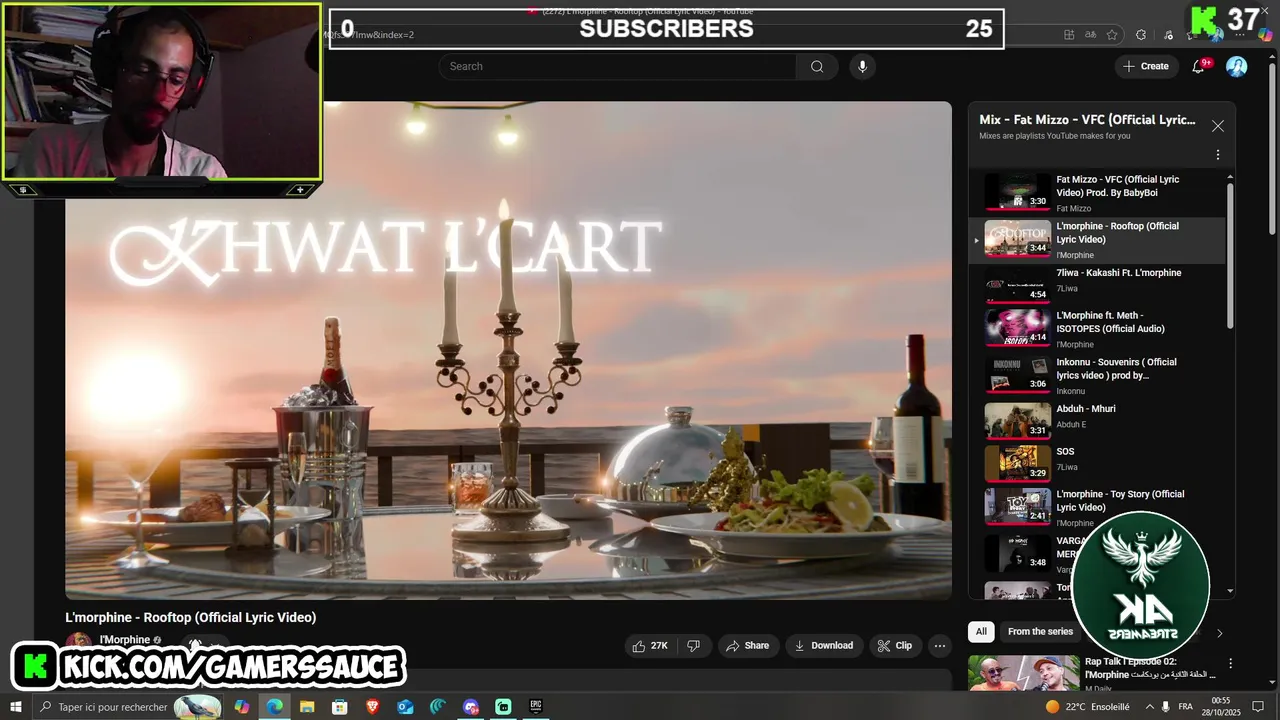Screen dimensions: 1280x720
Task: Open File Explorer from the taskbar
Action: 307,706
